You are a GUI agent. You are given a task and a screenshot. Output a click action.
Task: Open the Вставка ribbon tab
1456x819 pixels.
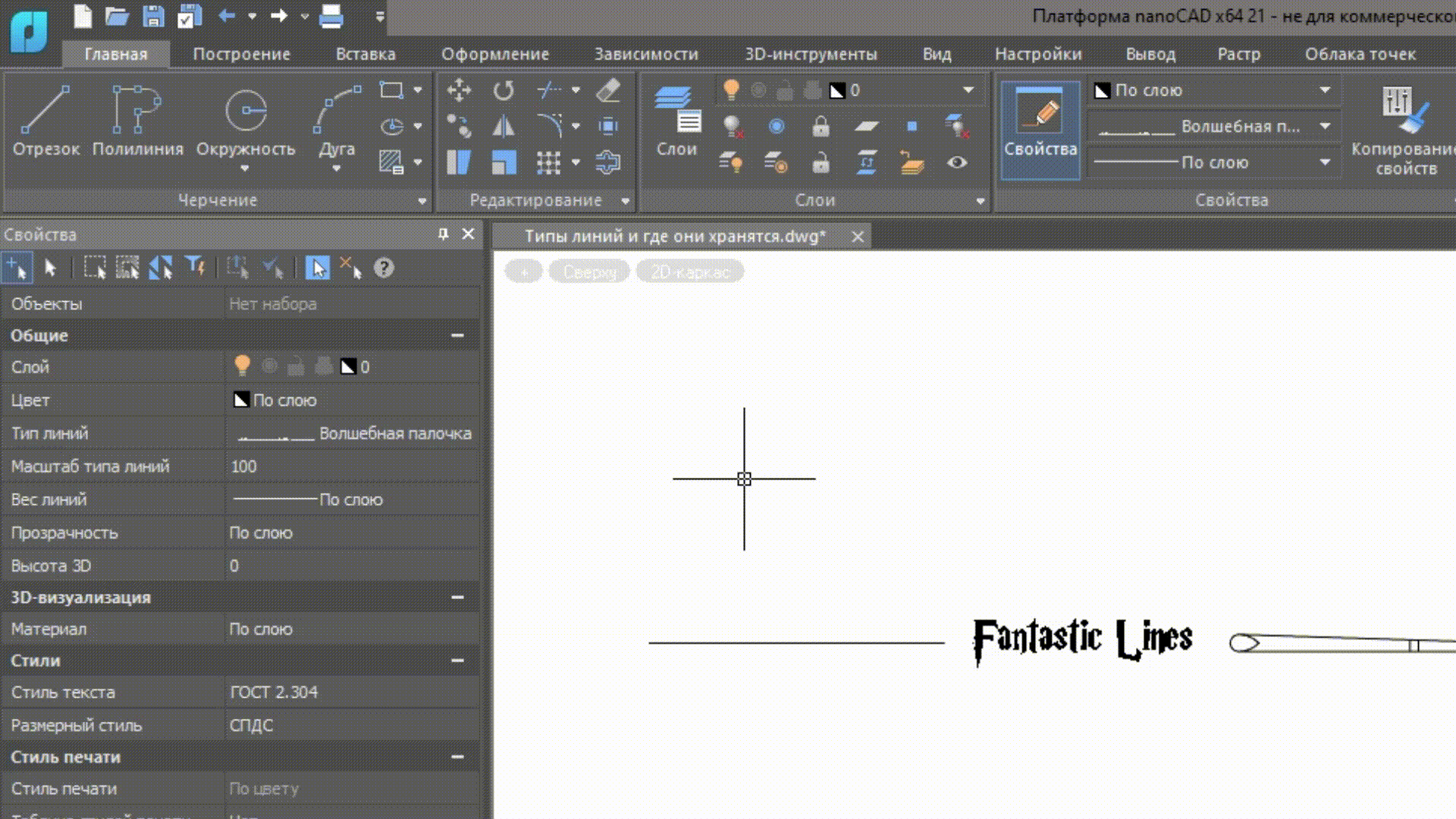point(366,54)
